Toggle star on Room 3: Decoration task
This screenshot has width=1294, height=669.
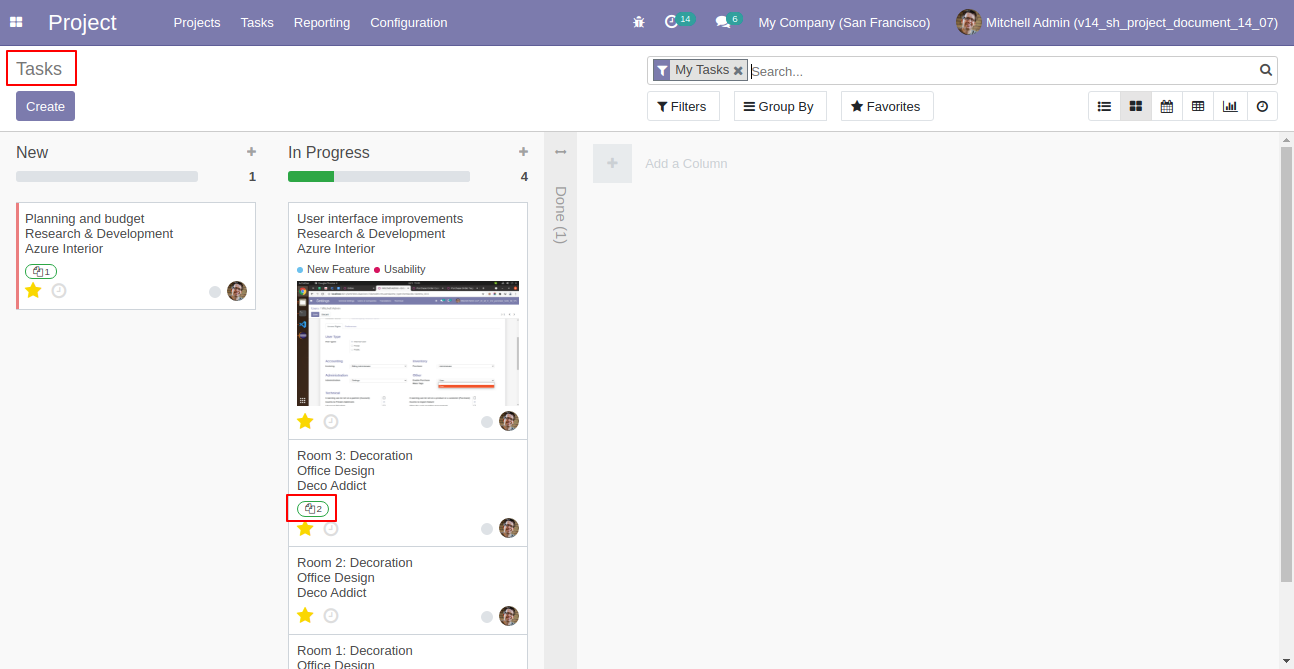click(x=305, y=528)
